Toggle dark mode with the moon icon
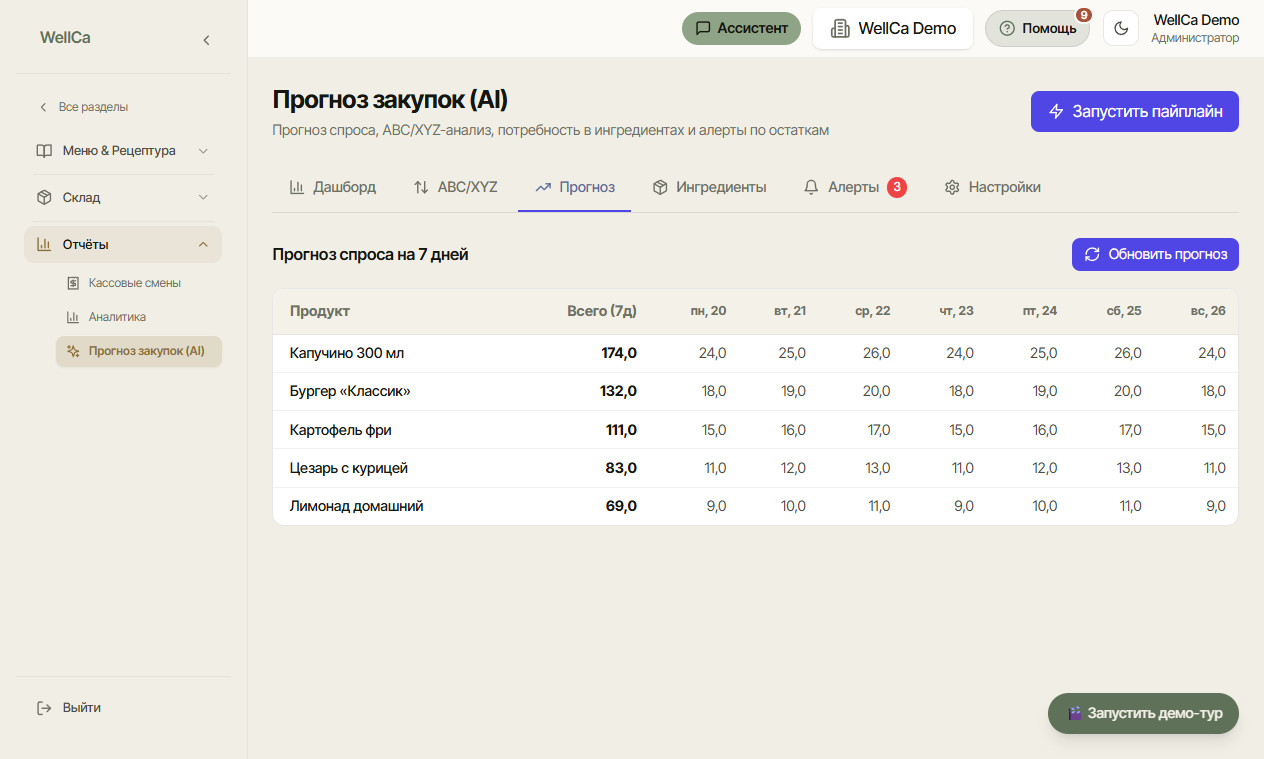Screen dimensions: 1264x759 click(x=1121, y=28)
